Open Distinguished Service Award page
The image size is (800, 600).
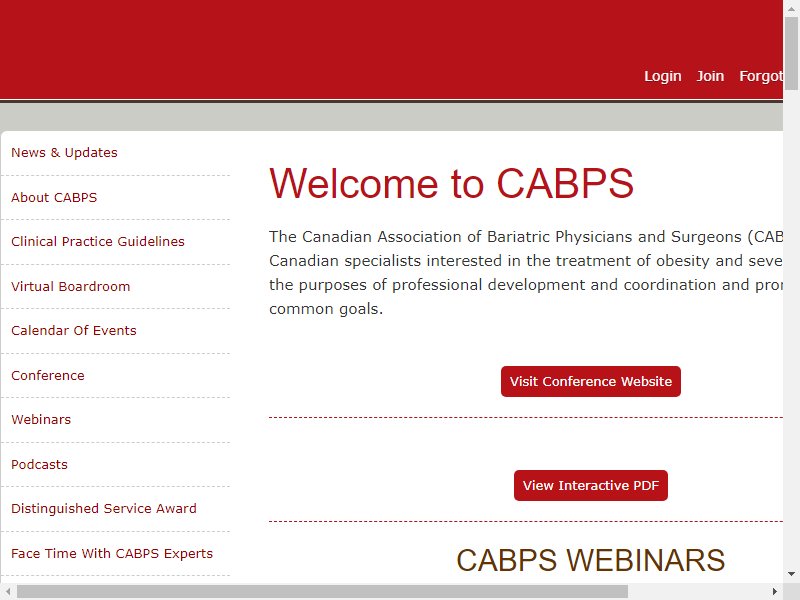point(104,509)
